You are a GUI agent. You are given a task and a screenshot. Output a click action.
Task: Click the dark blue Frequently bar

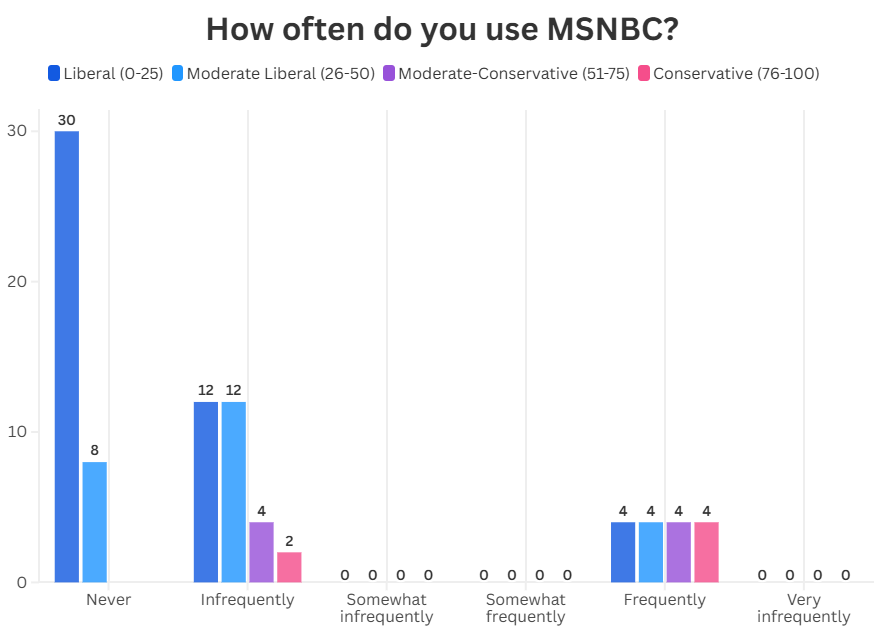[x=623, y=551]
